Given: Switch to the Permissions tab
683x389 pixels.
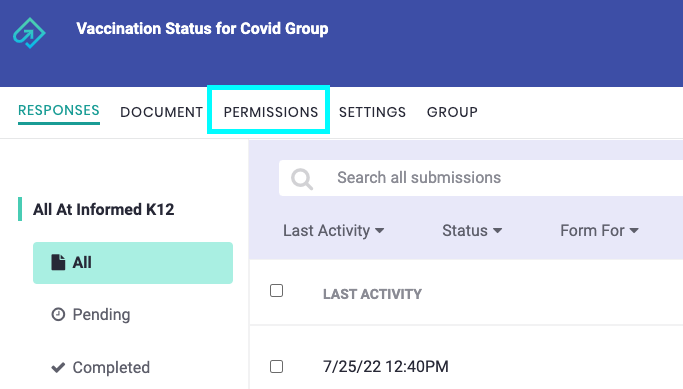Looking at the screenshot, I should pyautogui.click(x=270, y=112).
